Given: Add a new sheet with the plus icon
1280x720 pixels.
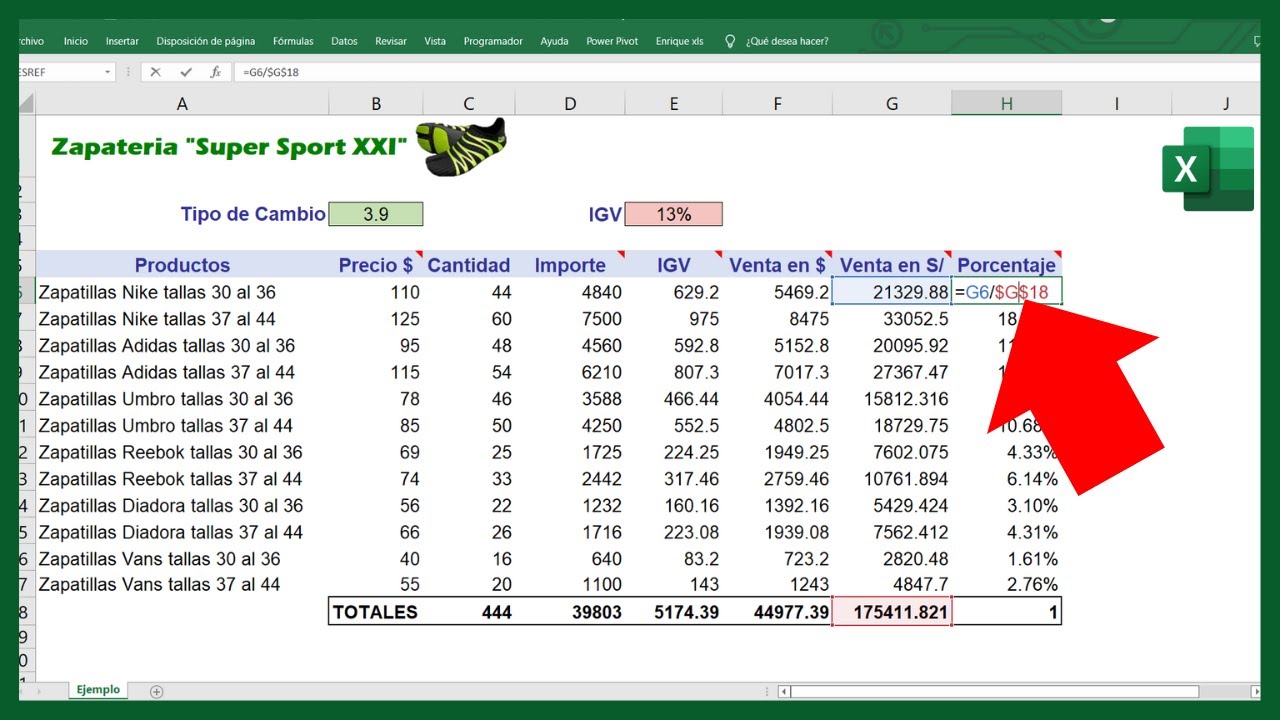Looking at the screenshot, I should click(x=156, y=691).
